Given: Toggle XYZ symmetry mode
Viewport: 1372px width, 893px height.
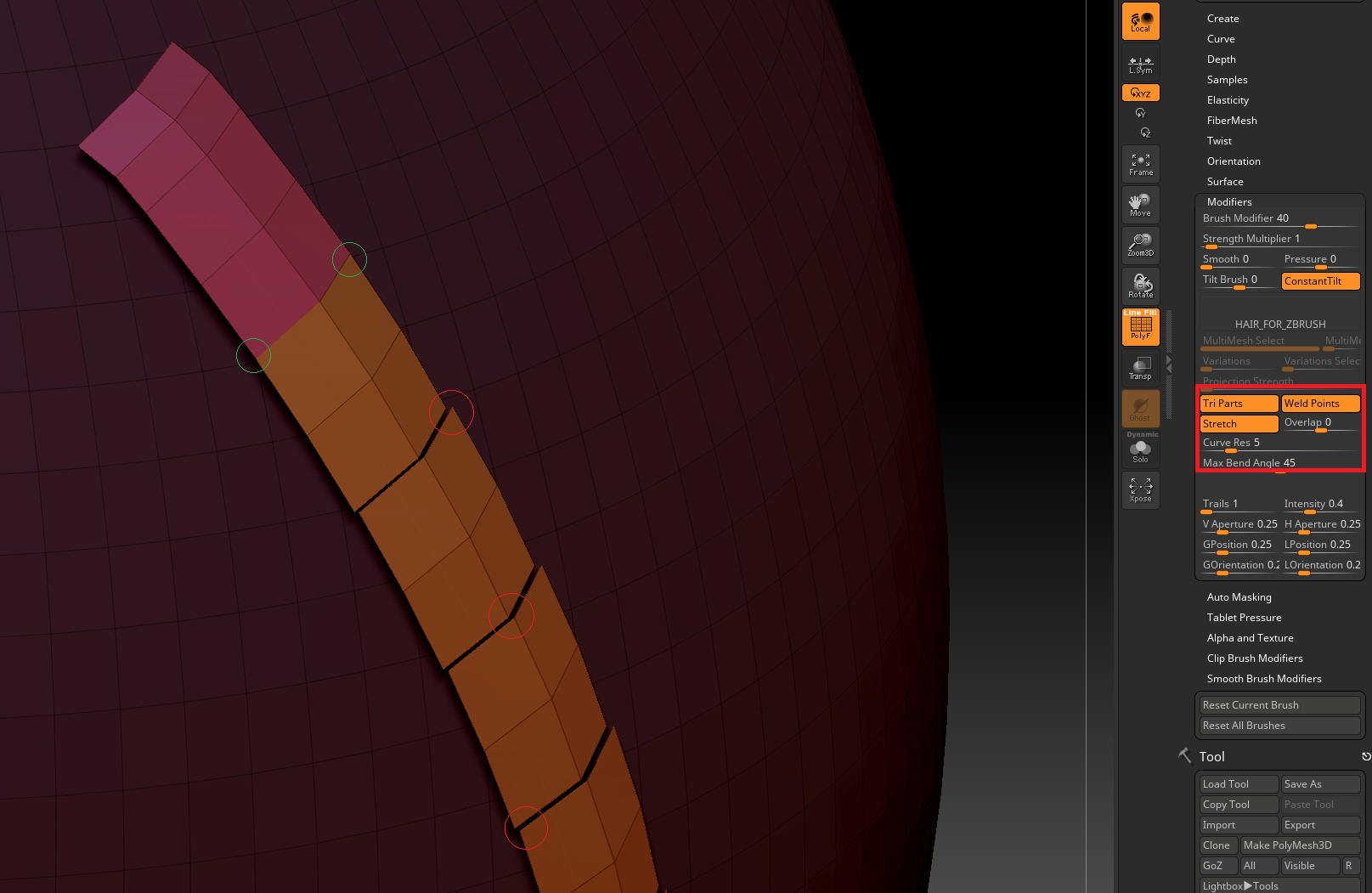Looking at the screenshot, I should tap(1140, 93).
